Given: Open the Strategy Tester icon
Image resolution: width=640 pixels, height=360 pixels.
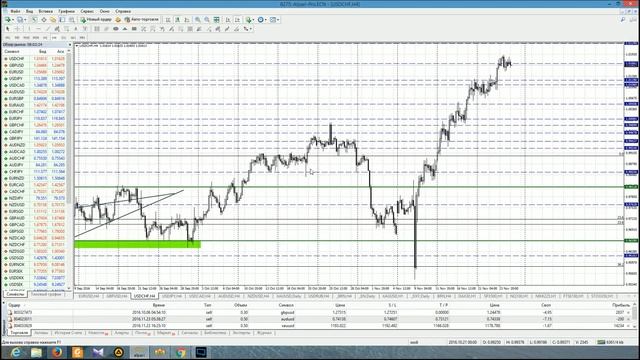Looking at the screenshot, I should pyautogui.click(x=71, y=20).
